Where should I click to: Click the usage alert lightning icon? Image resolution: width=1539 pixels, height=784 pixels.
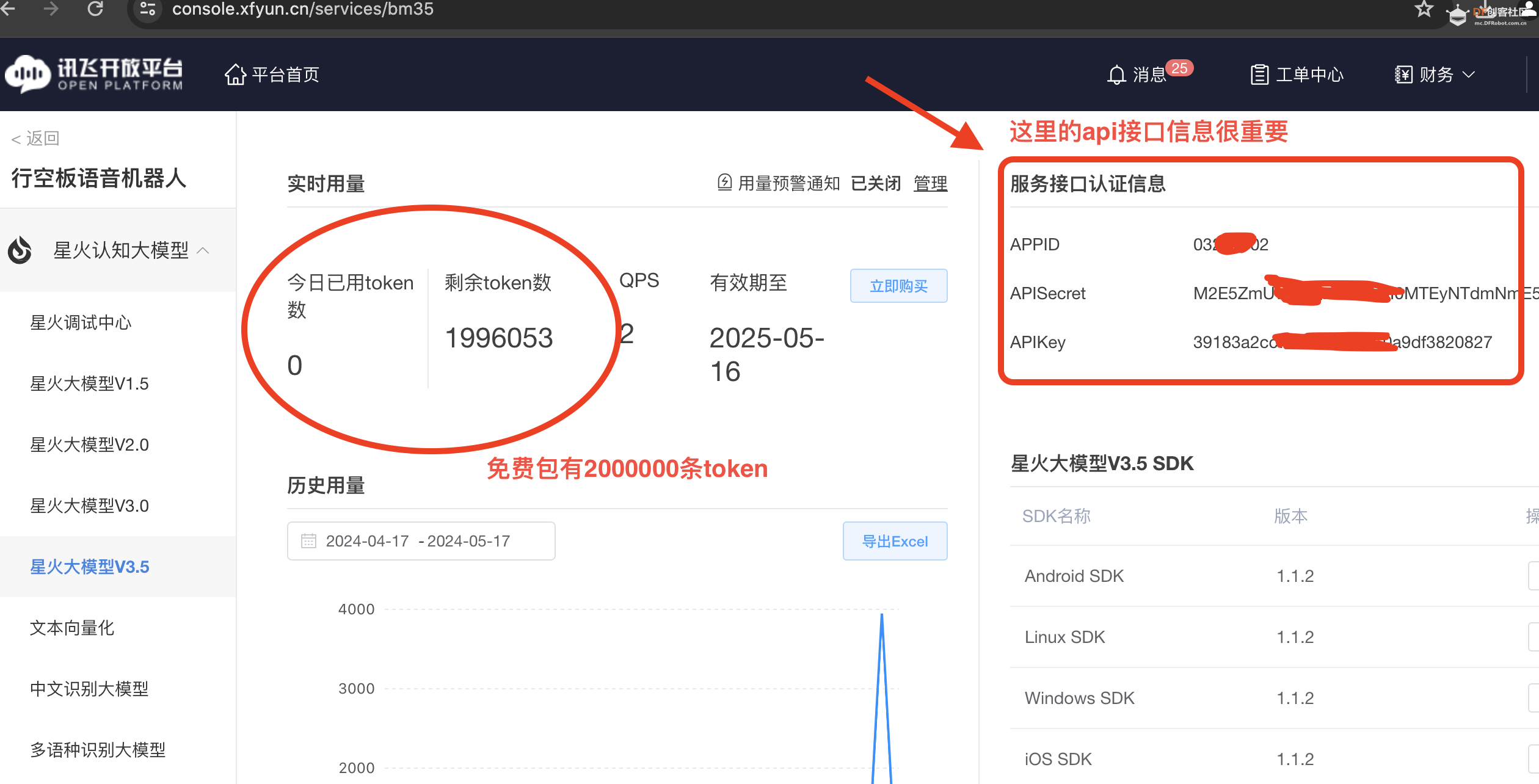[x=724, y=183]
